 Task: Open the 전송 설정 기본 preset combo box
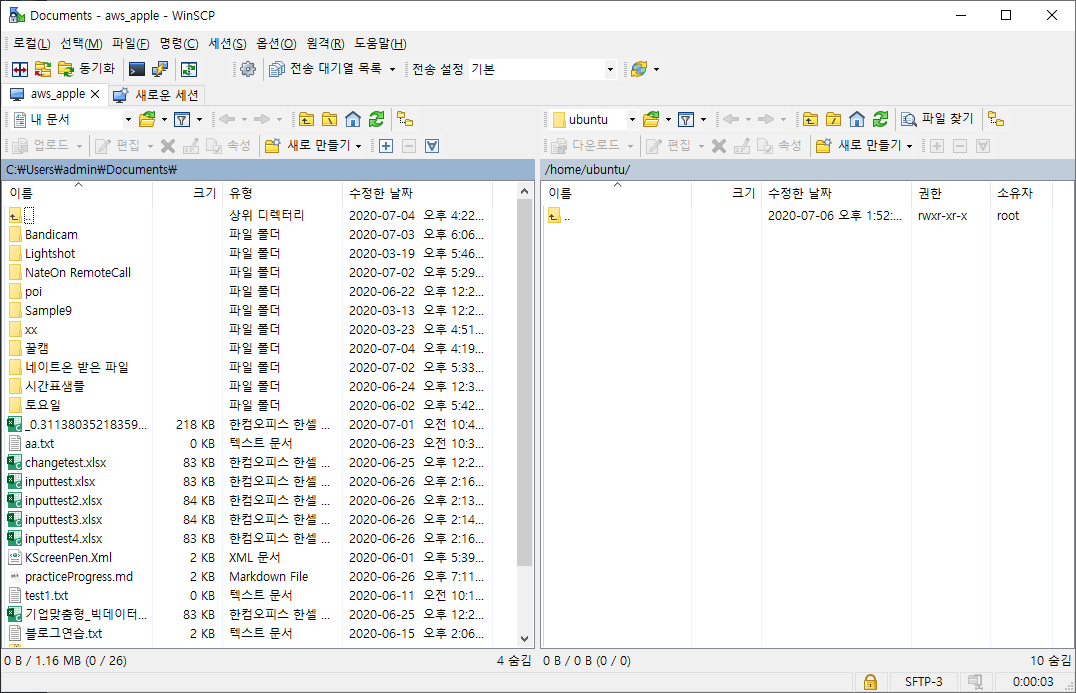coord(542,69)
